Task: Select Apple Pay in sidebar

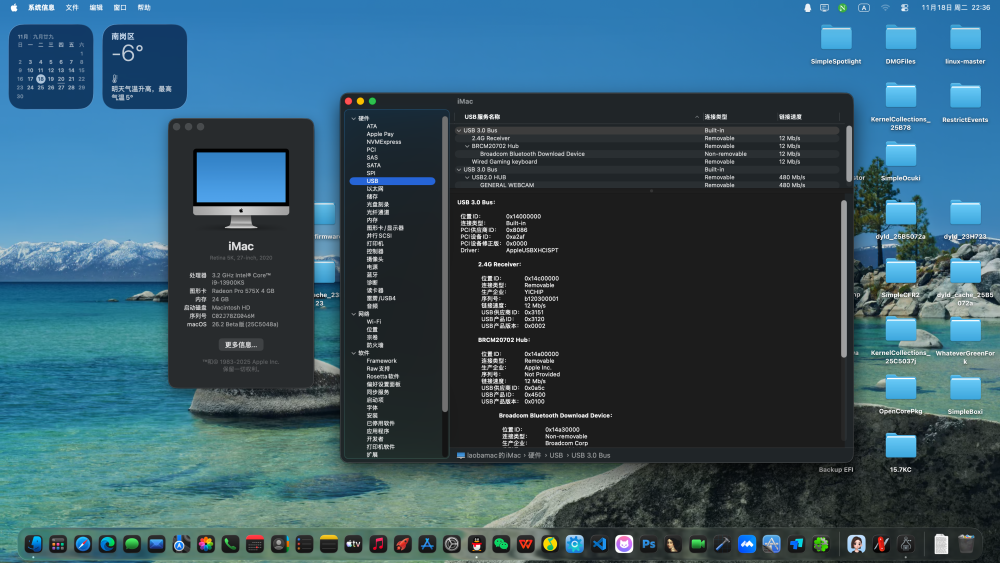Action: pyautogui.click(x=380, y=134)
